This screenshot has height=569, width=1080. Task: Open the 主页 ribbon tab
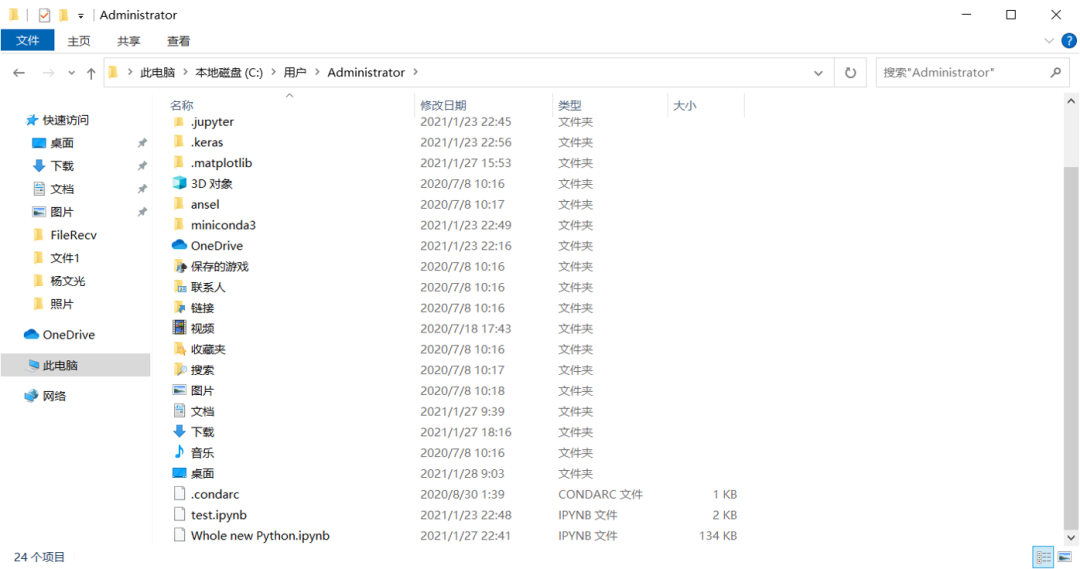click(x=79, y=41)
